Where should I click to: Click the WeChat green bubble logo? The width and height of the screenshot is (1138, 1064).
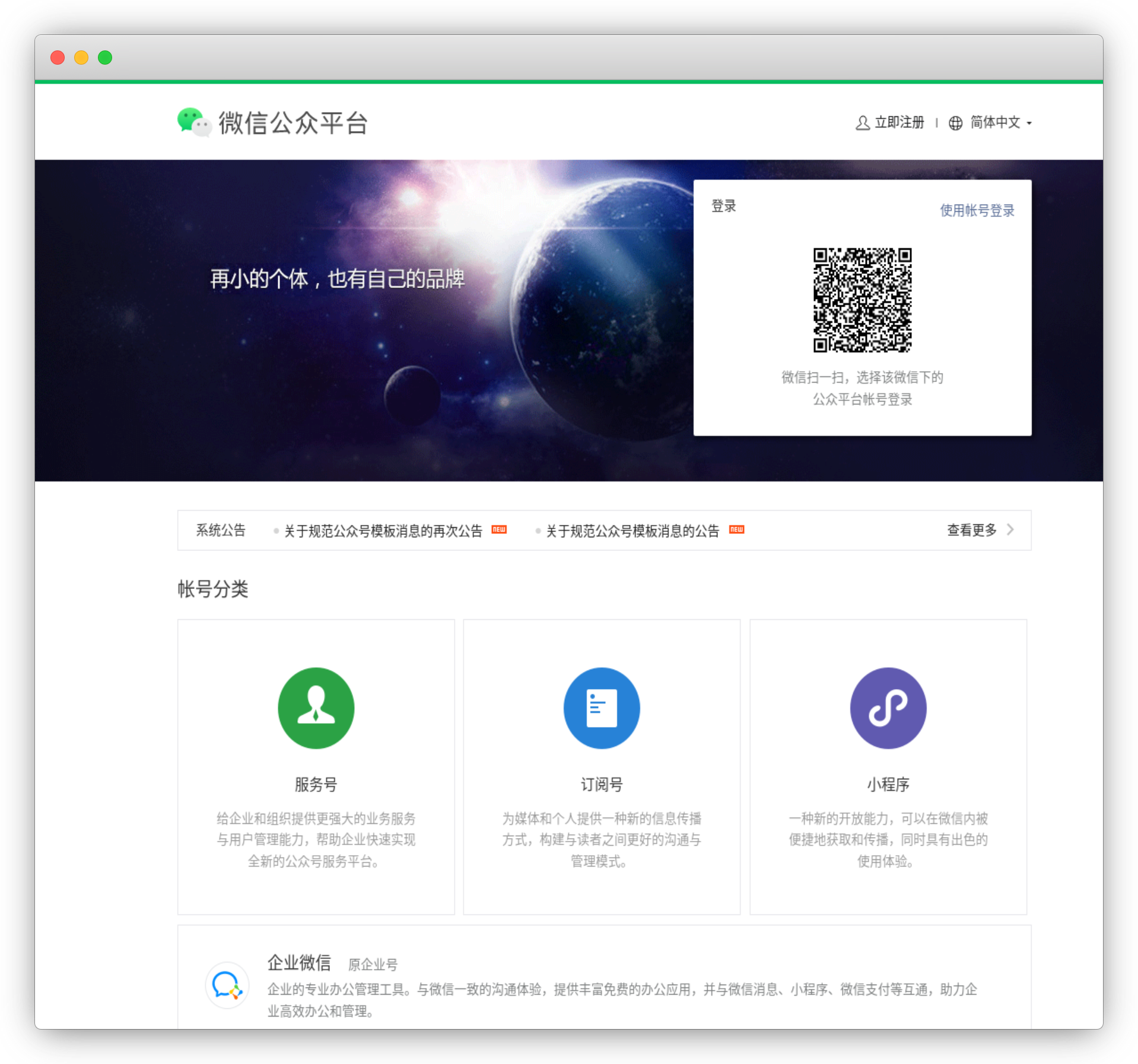(194, 122)
